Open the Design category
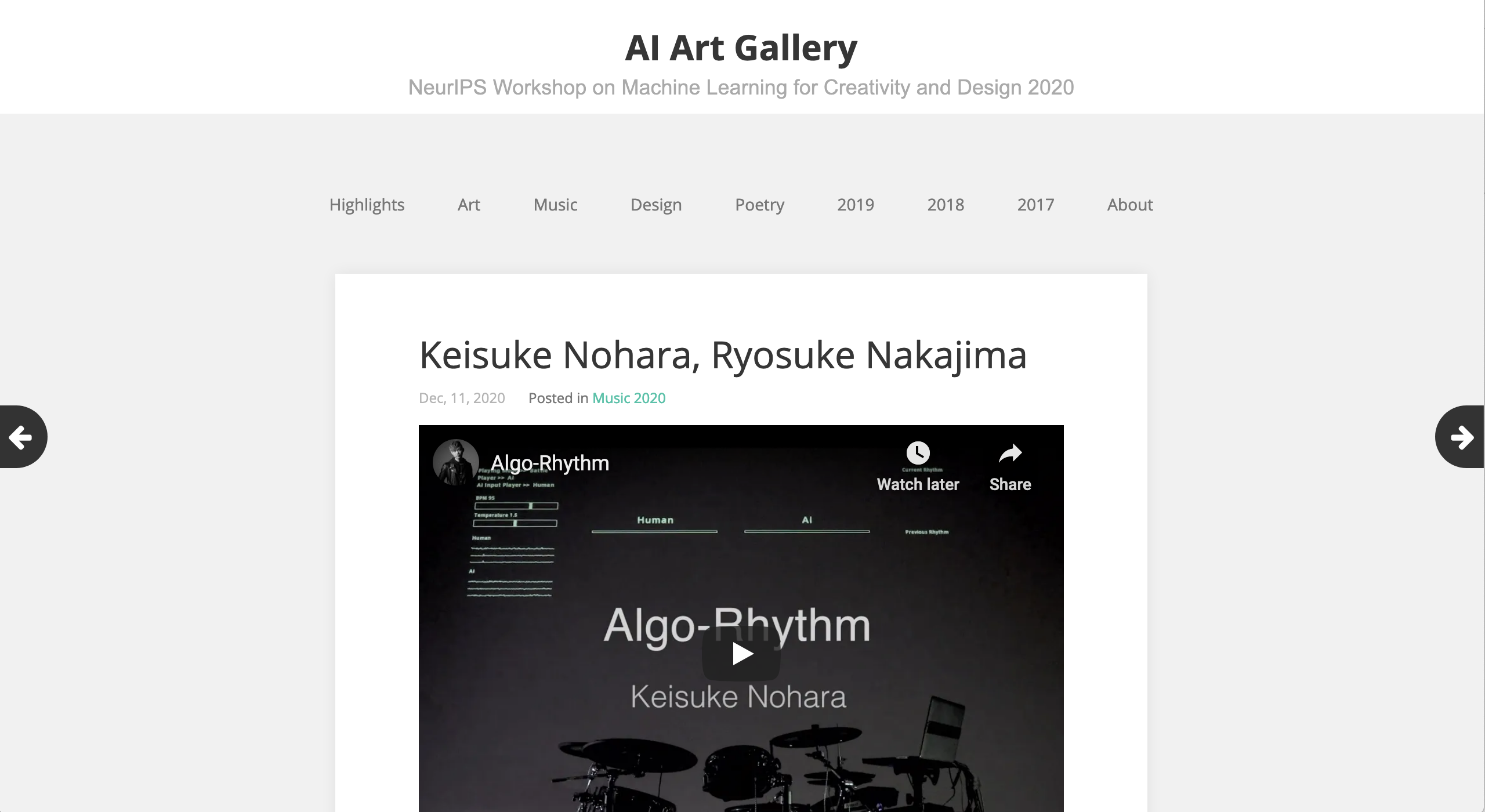Image resolution: width=1485 pixels, height=812 pixels. [x=656, y=205]
